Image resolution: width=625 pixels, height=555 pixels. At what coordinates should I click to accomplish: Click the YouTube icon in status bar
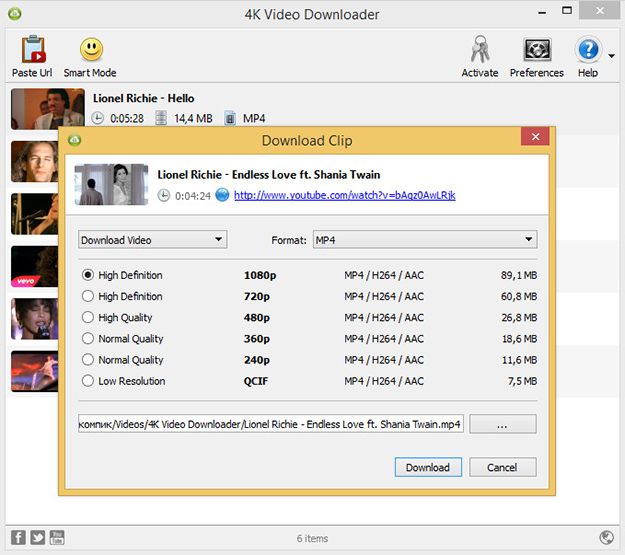57,537
